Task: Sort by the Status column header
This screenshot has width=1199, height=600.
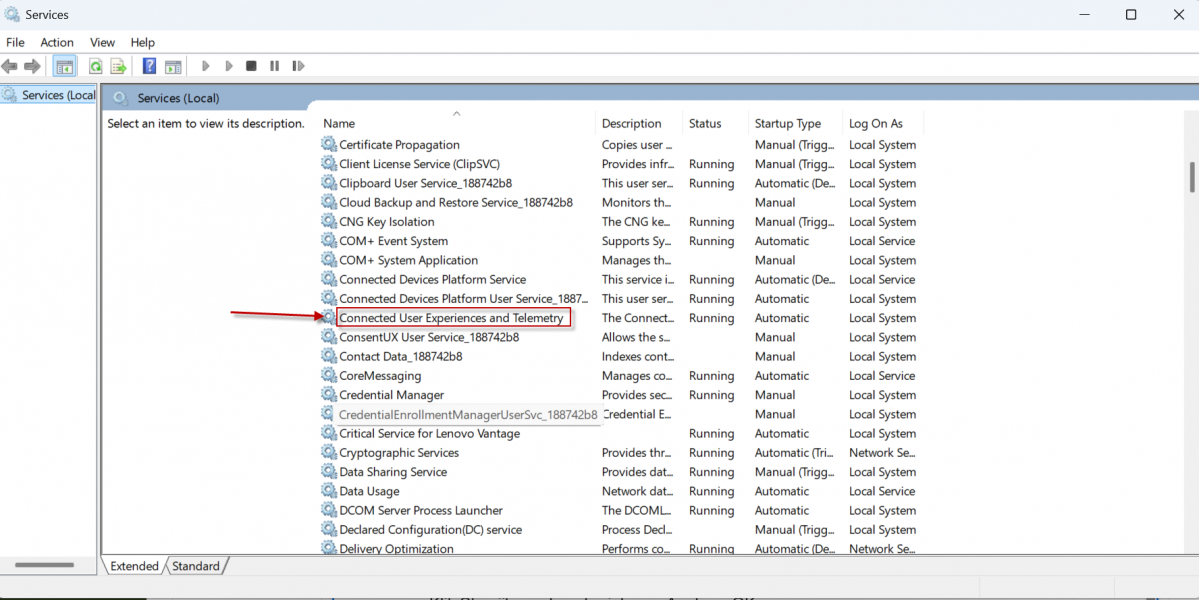Action: (x=705, y=124)
